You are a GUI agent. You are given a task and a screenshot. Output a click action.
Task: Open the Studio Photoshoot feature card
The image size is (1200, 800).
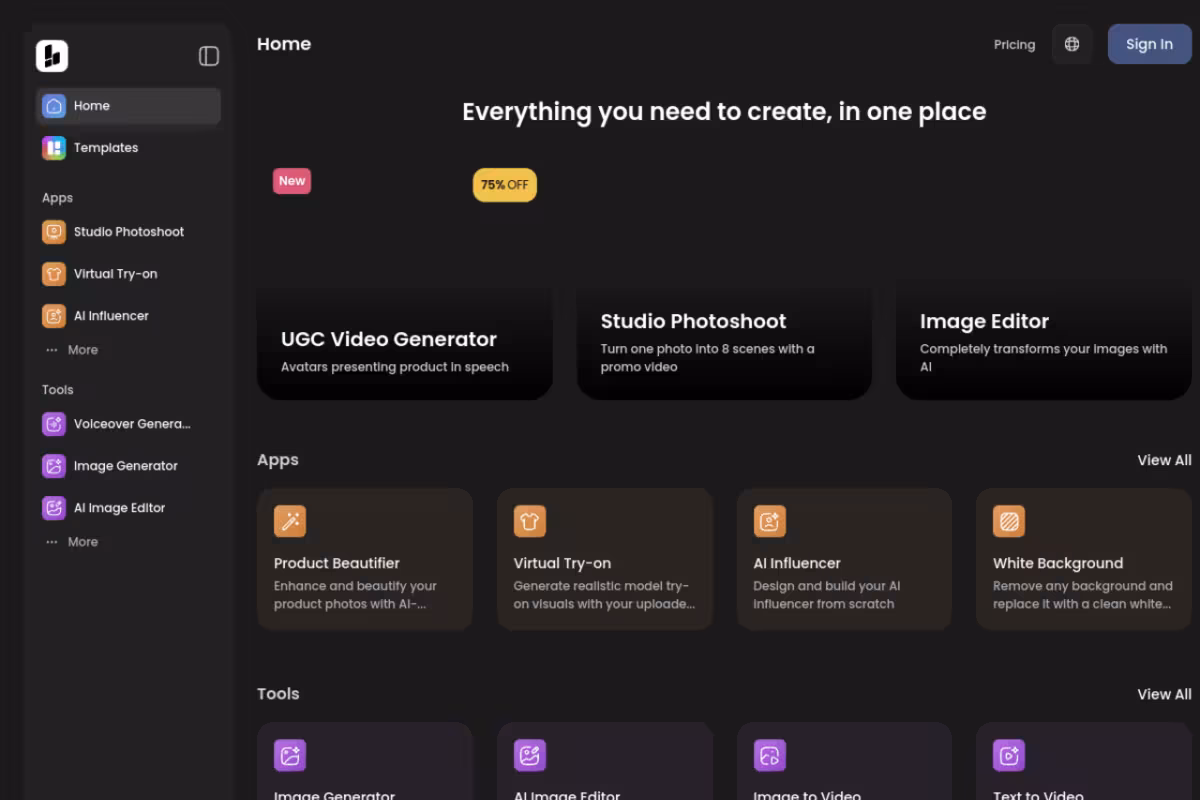725,278
